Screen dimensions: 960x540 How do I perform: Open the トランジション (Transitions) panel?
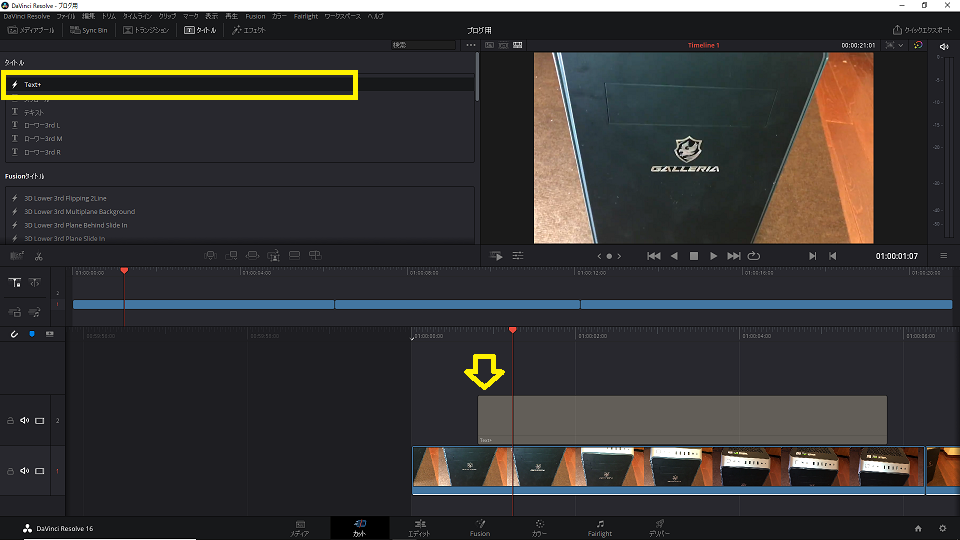click(146, 30)
